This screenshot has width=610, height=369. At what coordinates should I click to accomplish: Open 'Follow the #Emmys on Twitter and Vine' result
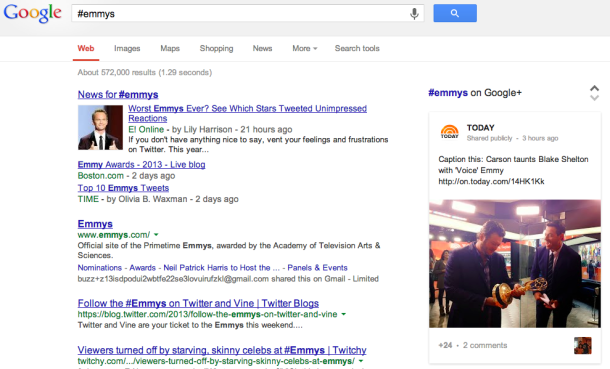click(x=198, y=303)
